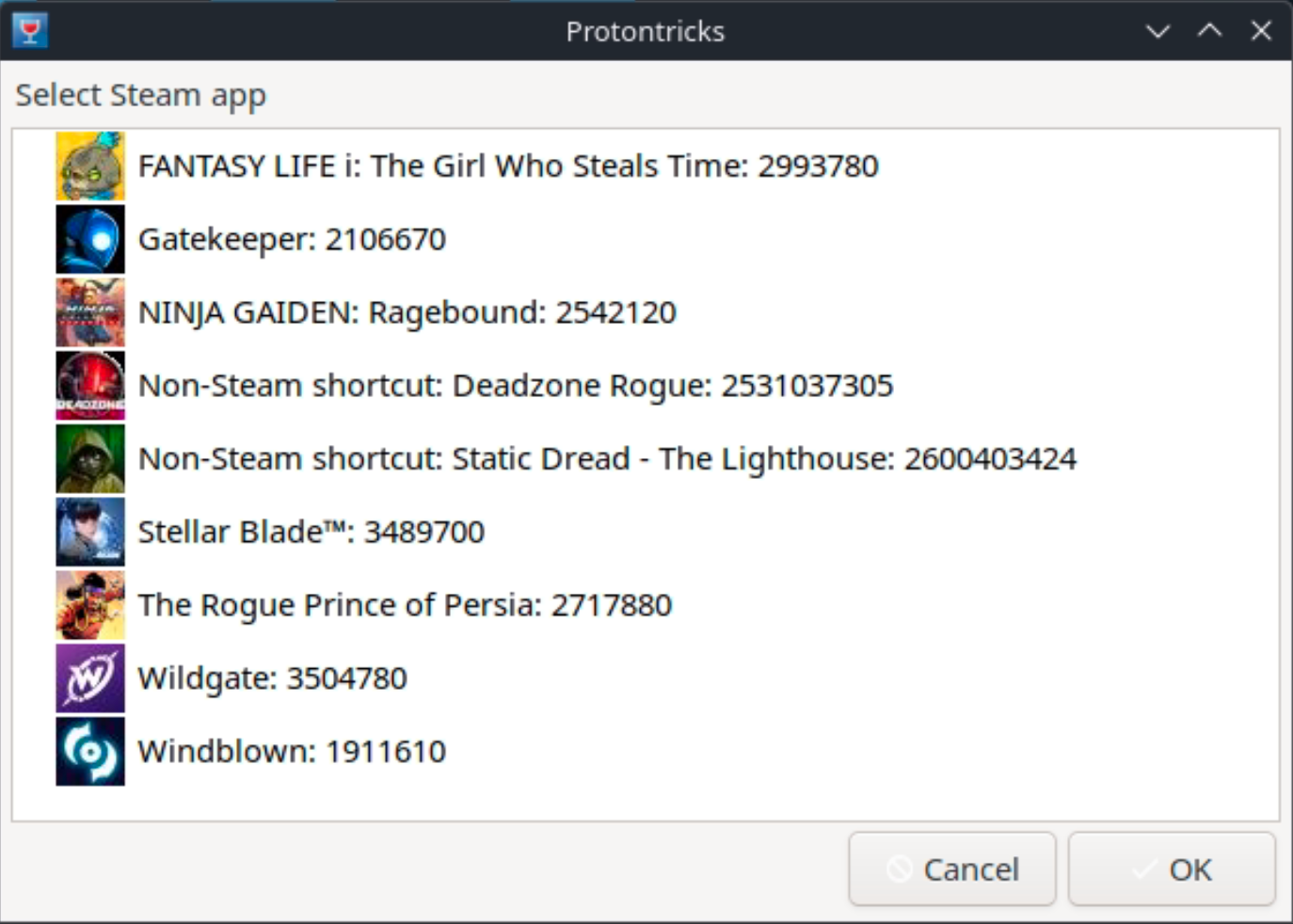Select the Gatekeeper: 2106670 entry
The image size is (1293, 924).
[292, 239]
